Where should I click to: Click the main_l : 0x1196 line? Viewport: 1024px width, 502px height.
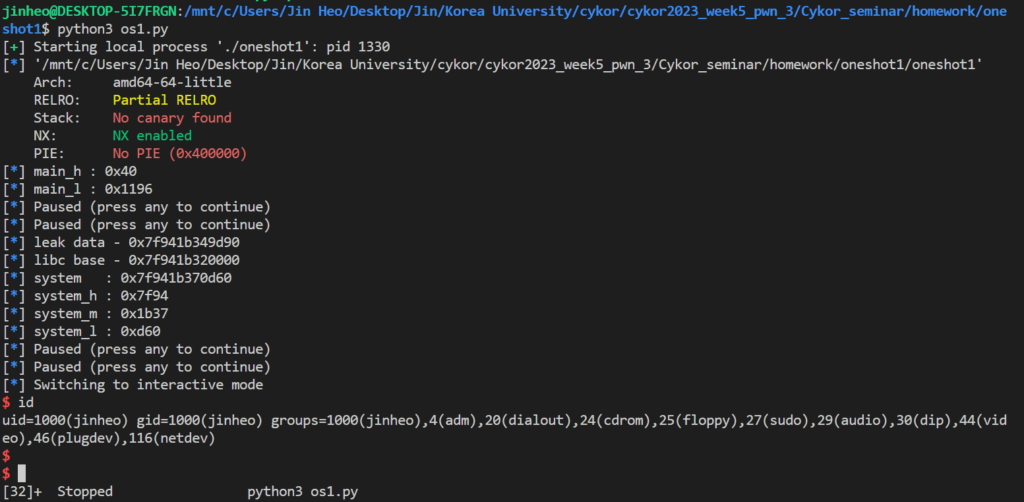(78, 189)
